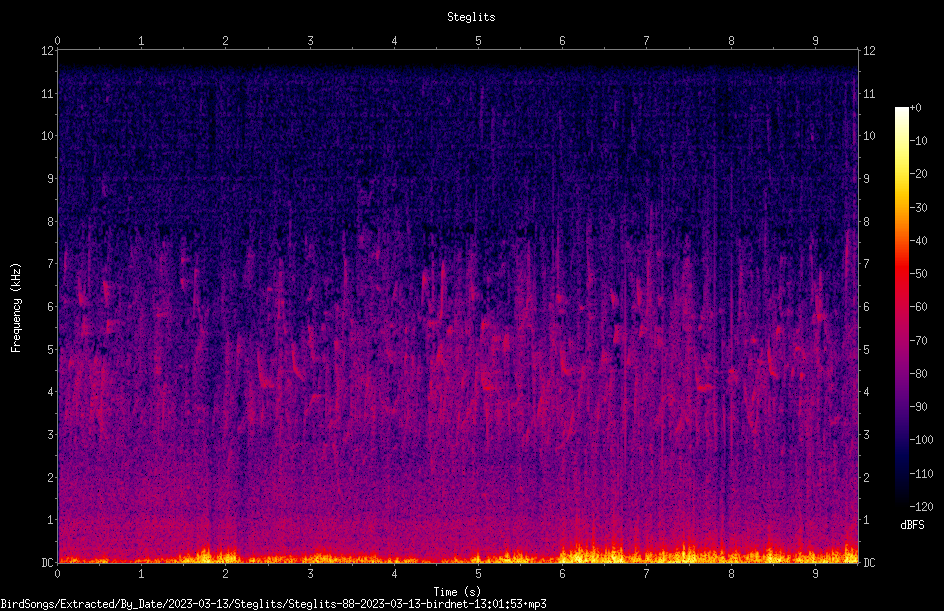
Task: Click the 9 second mark on the top time axis
Action: pos(815,41)
